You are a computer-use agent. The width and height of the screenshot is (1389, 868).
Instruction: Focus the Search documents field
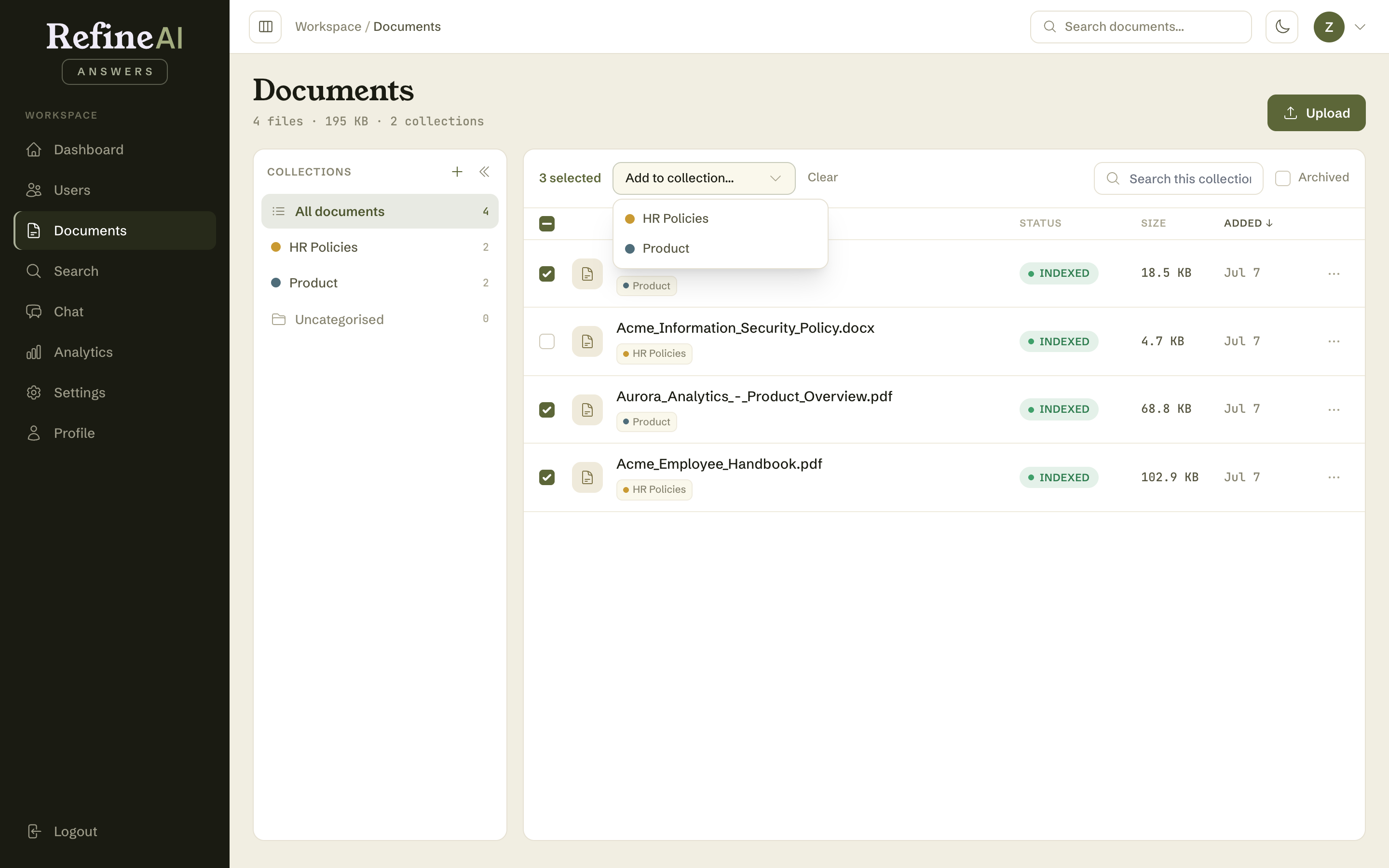click(1141, 27)
